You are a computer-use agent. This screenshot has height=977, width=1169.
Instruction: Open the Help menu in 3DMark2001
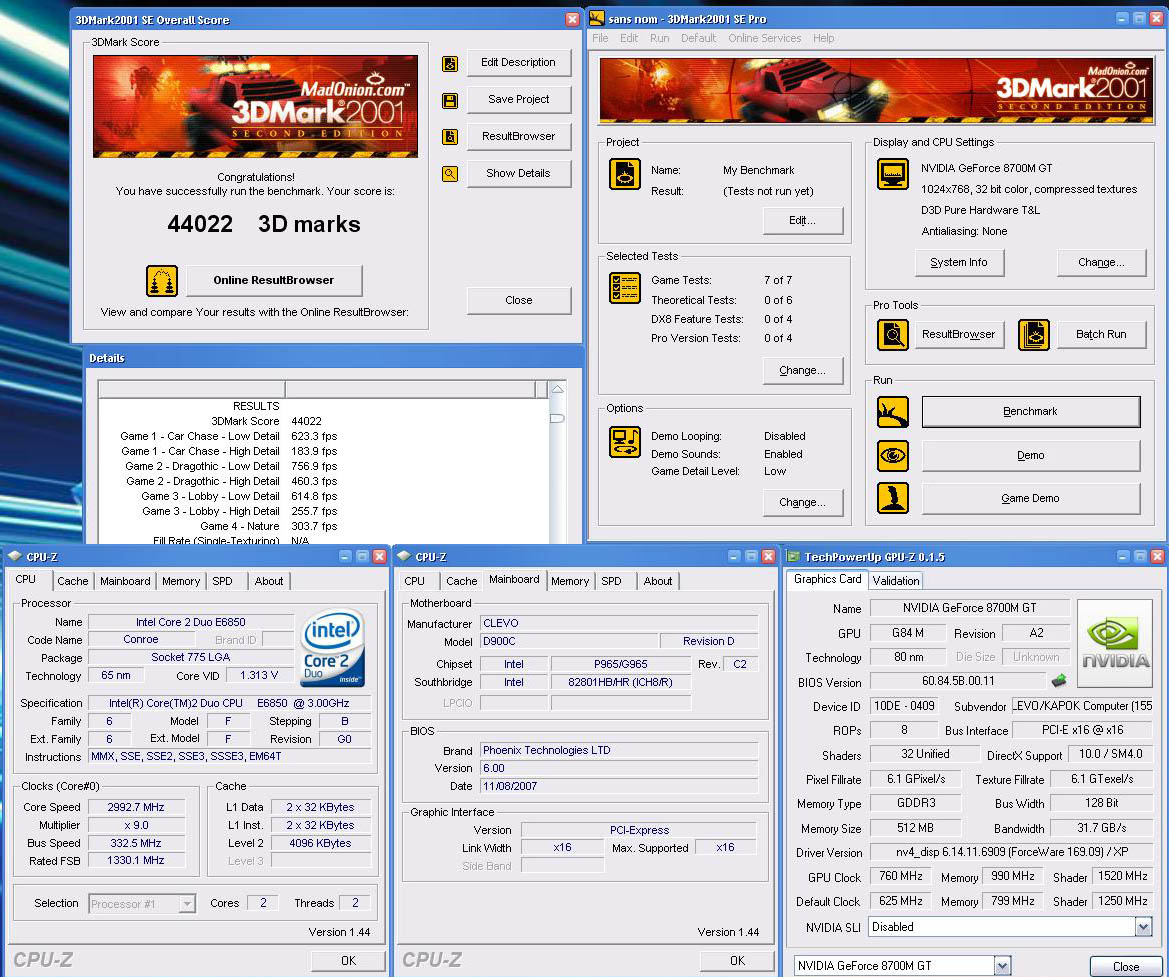824,38
